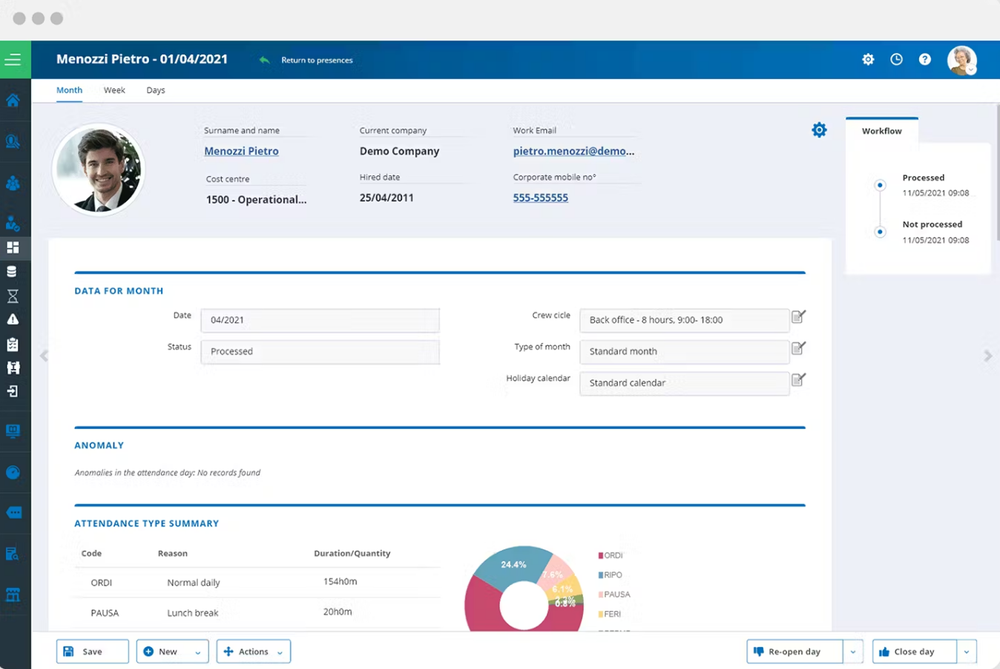Click the blue gear beside employee details
The width and height of the screenshot is (1000, 669).
(819, 130)
